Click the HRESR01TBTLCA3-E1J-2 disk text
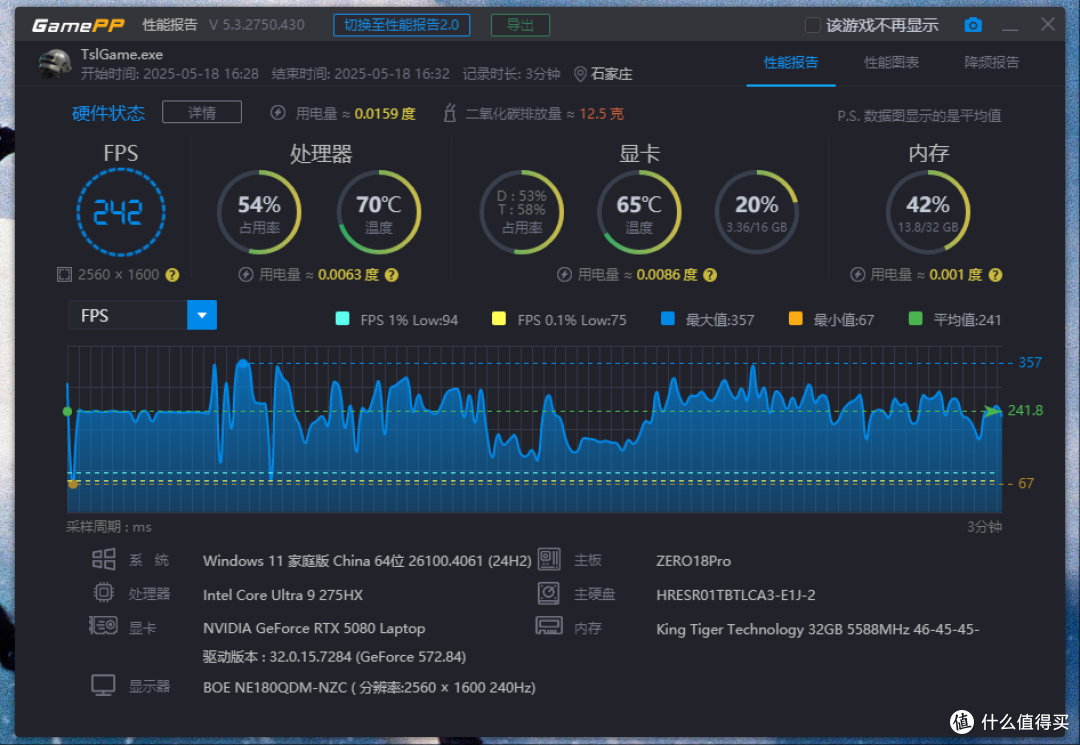The image size is (1080, 745). [735, 595]
